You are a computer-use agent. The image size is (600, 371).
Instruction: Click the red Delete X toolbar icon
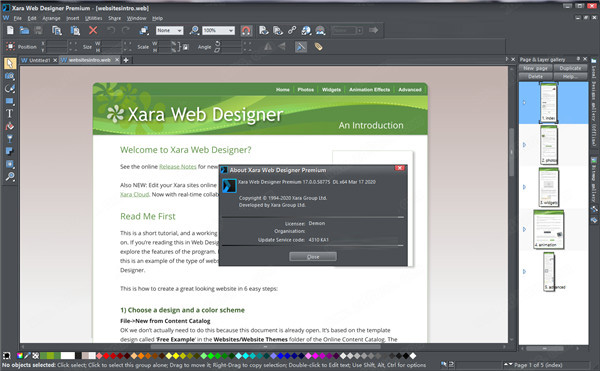(93, 30)
